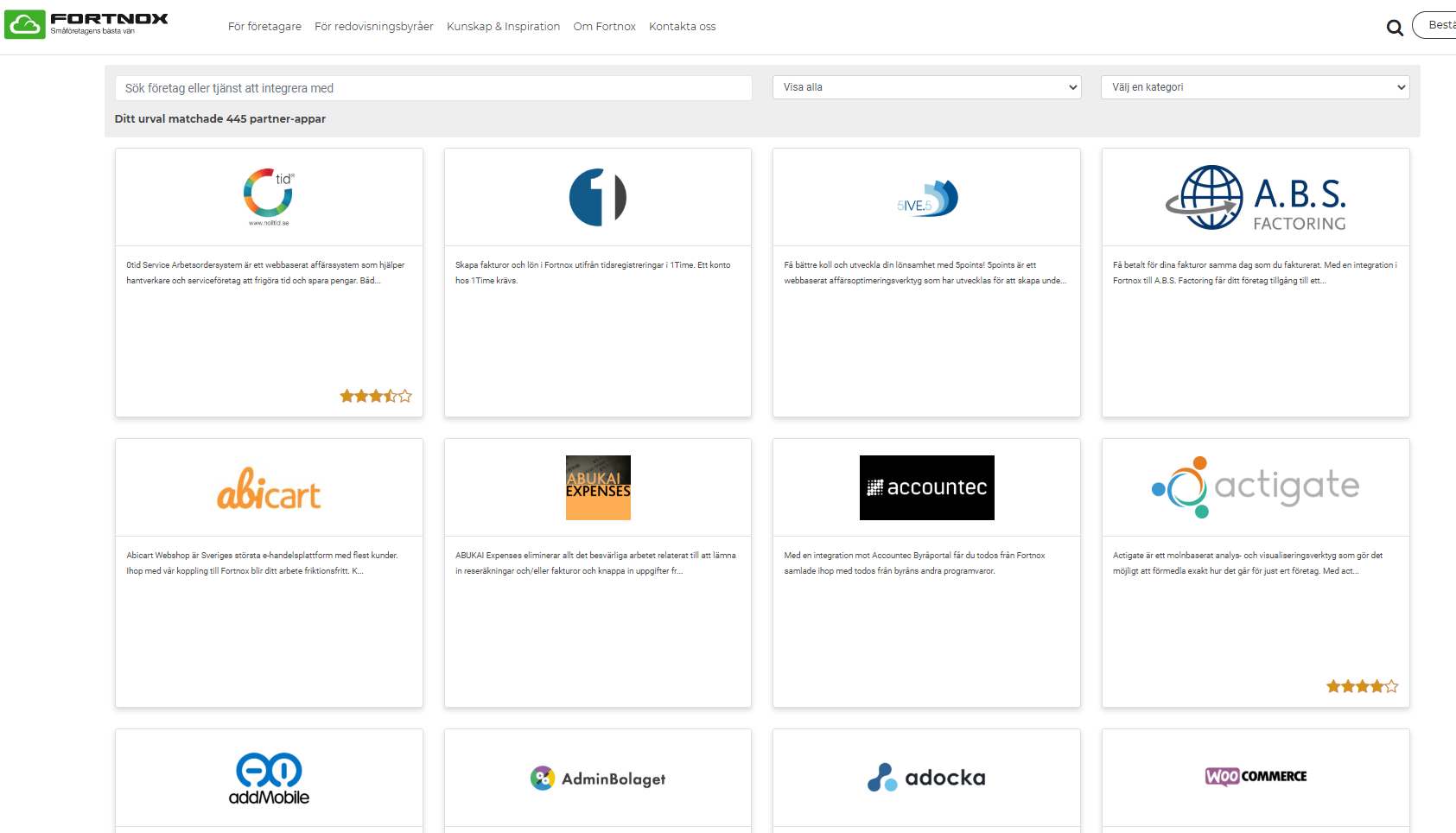1456x833 pixels.
Task: Open the 5IVE.5 points app logo
Action: coord(927,199)
